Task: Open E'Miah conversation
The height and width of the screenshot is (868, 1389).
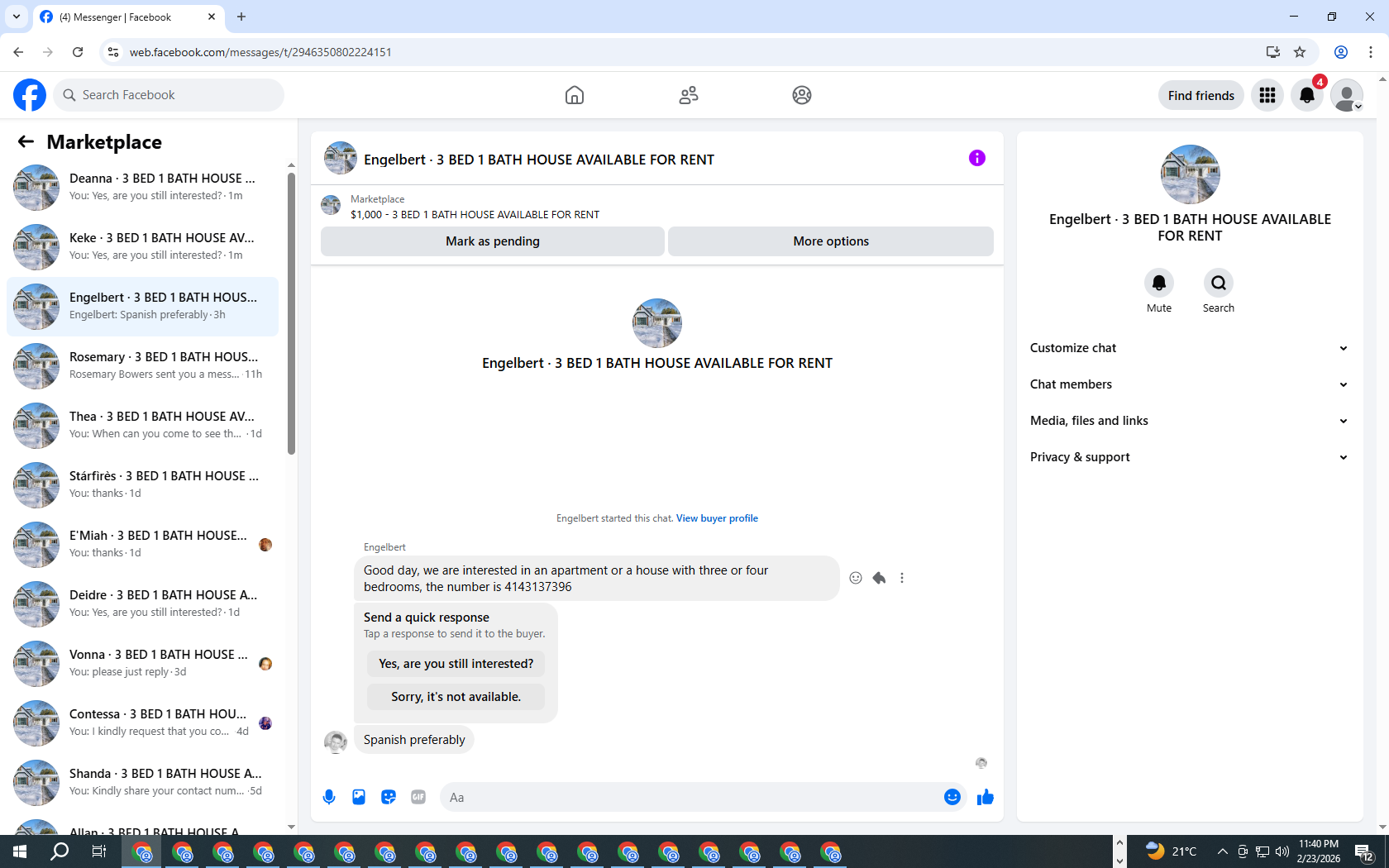Action: click(x=142, y=545)
